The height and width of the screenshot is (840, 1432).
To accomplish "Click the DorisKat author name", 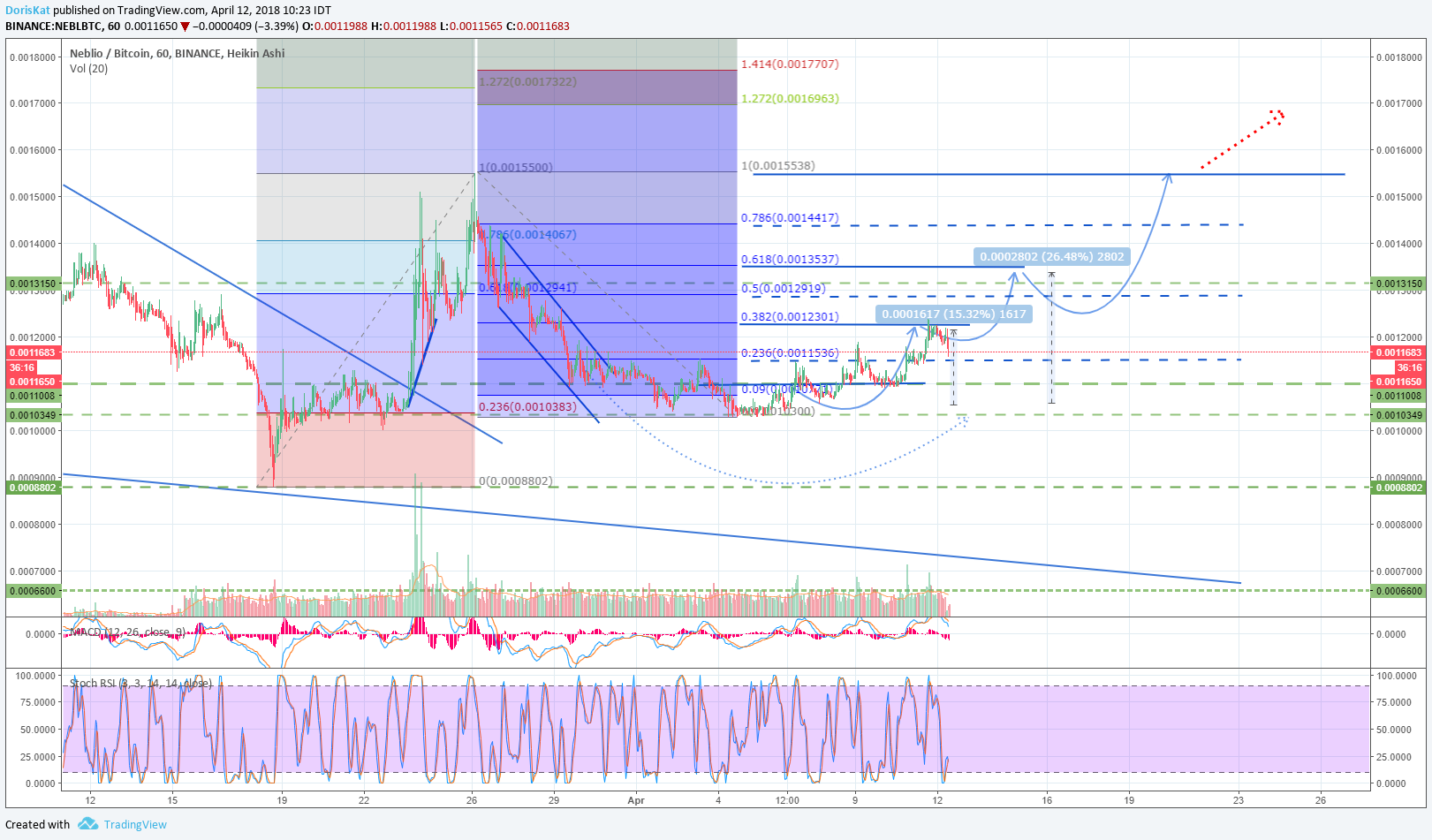I will click(27, 11).
